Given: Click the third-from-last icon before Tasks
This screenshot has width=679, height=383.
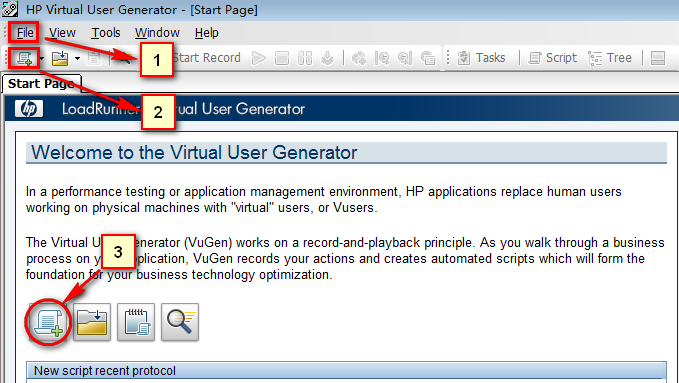Looking at the screenshot, I should 382,58.
